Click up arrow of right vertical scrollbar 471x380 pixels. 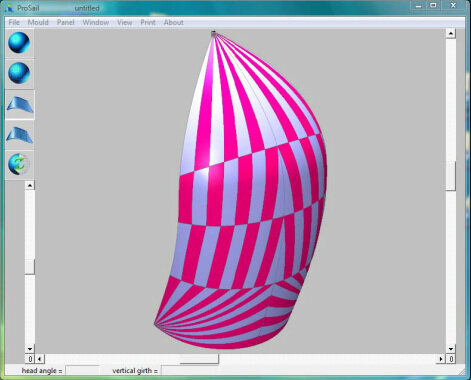[x=451, y=33]
